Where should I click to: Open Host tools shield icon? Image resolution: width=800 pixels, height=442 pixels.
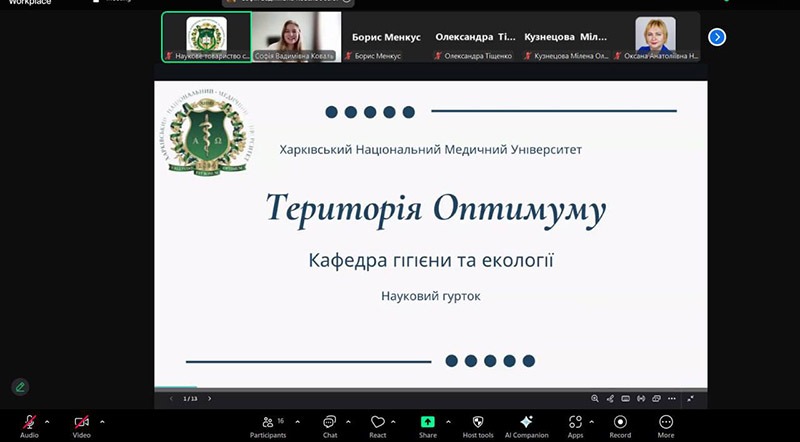478,422
